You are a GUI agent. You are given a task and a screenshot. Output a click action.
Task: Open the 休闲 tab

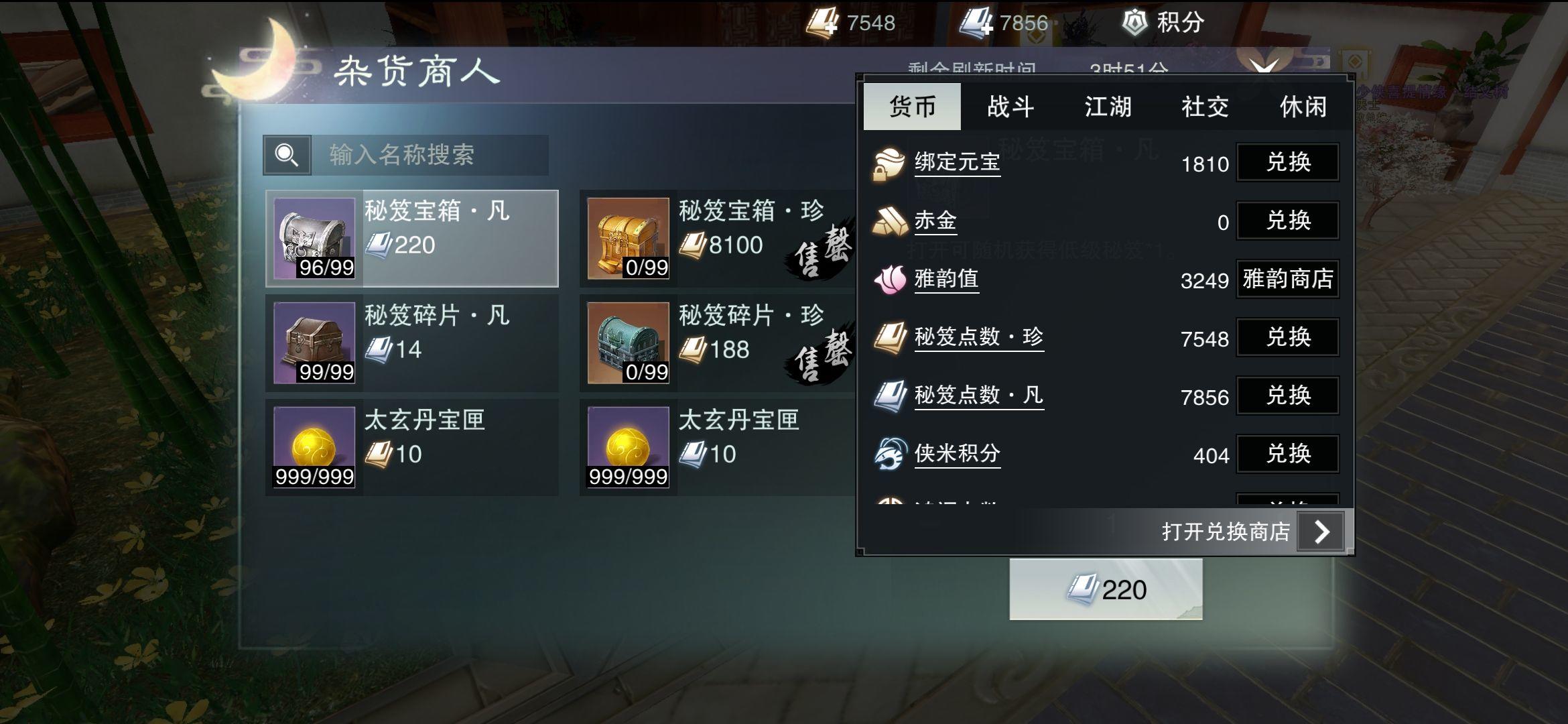[1303, 107]
